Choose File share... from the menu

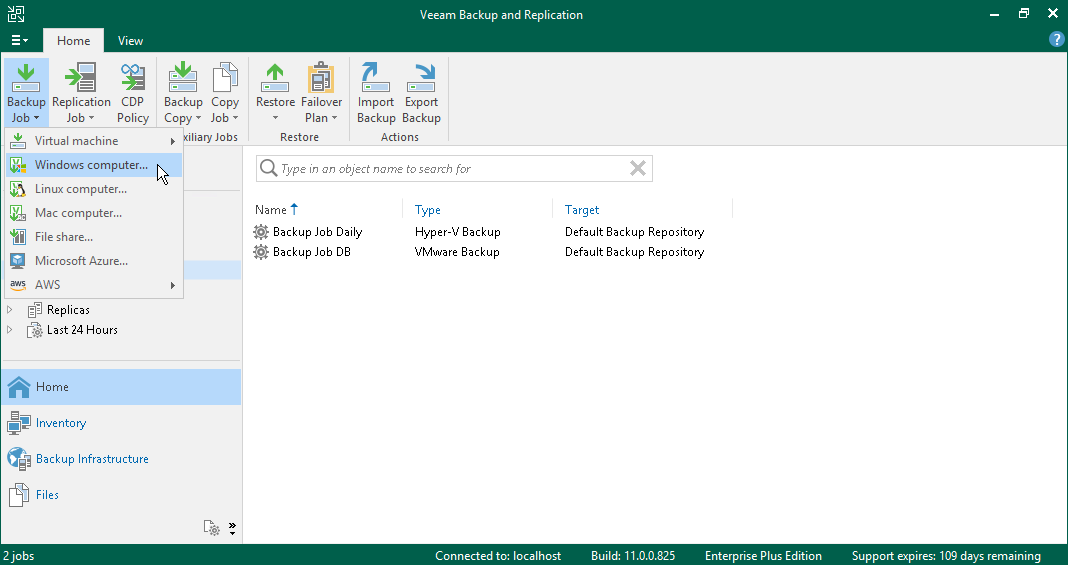coord(93,237)
